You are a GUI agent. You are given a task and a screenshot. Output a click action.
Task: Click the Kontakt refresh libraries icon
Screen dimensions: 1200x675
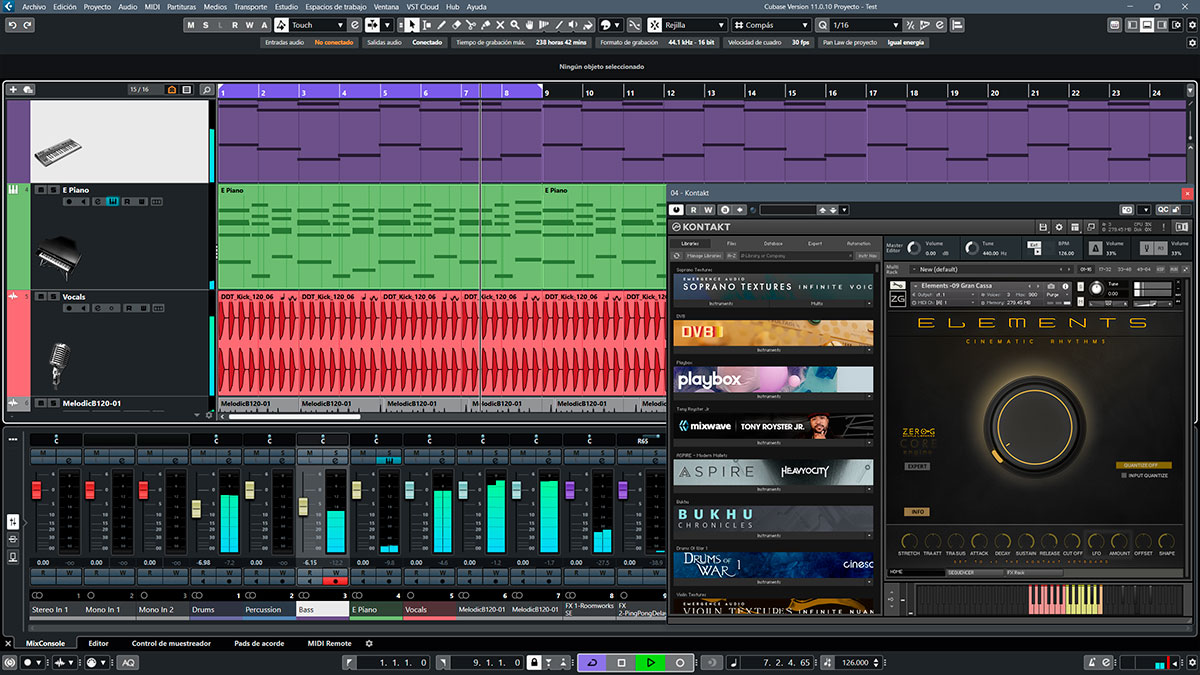tap(676, 256)
